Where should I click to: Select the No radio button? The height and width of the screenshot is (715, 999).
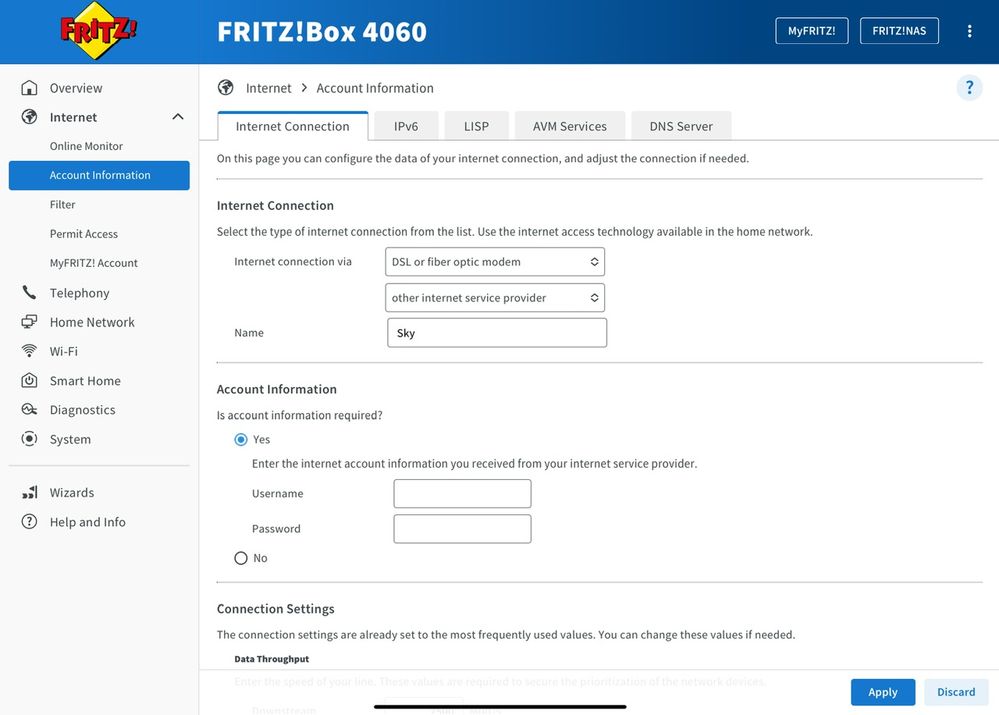click(x=241, y=558)
